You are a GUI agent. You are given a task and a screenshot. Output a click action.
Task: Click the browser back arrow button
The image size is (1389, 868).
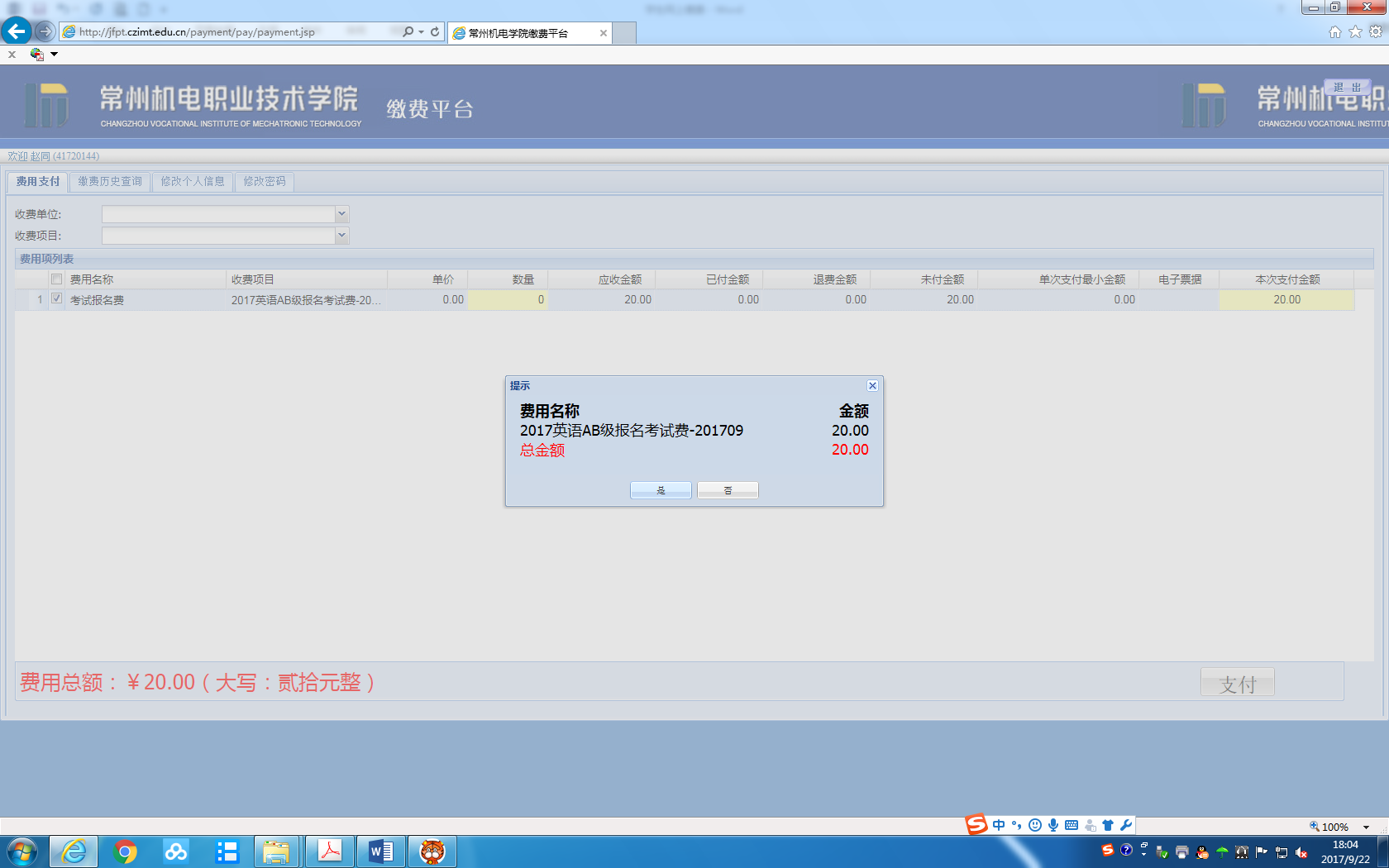(x=17, y=31)
